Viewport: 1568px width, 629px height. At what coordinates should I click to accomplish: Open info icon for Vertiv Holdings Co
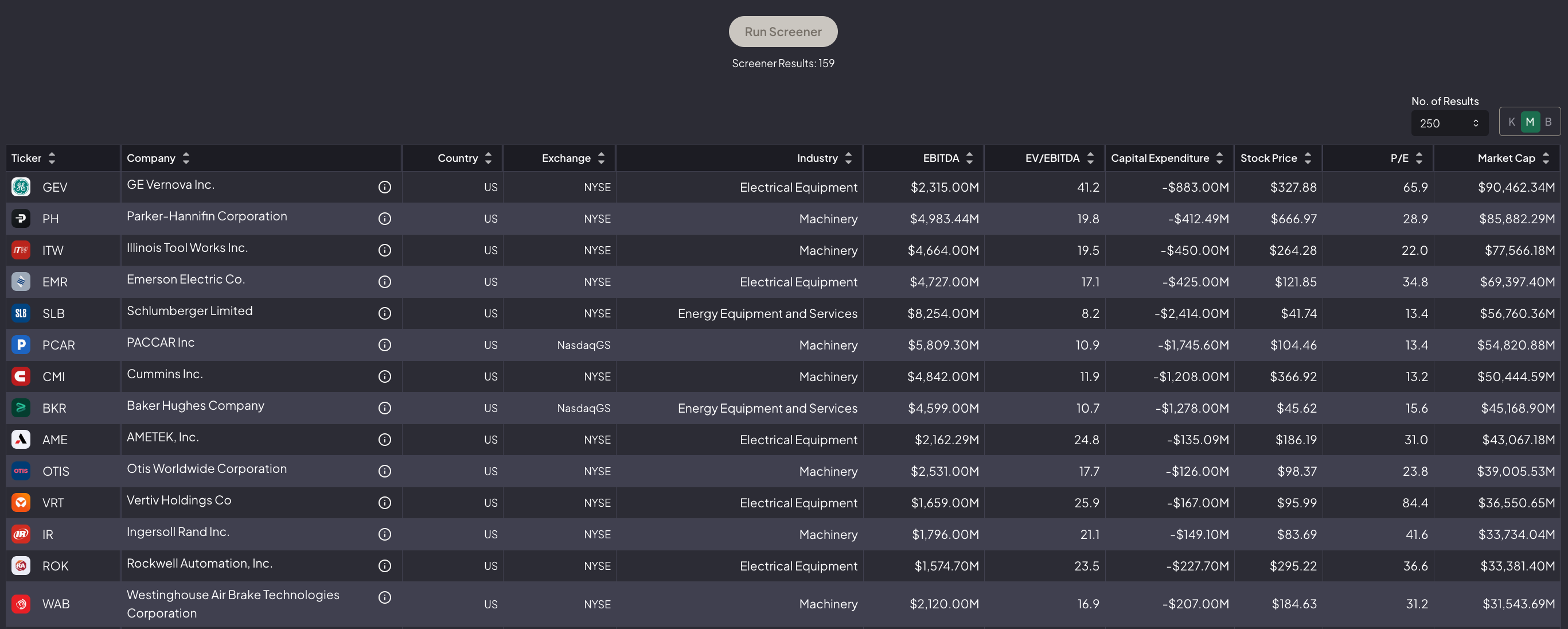[385, 503]
